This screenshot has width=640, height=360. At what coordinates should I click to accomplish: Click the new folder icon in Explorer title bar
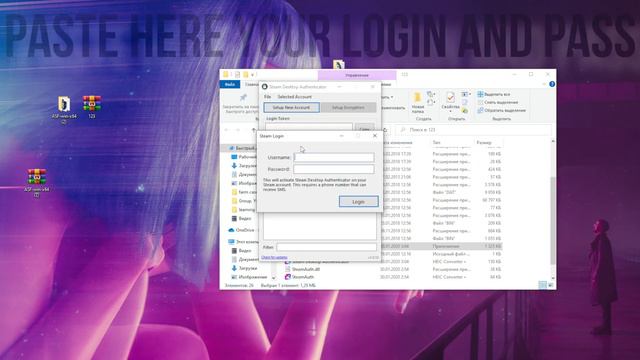point(245,75)
